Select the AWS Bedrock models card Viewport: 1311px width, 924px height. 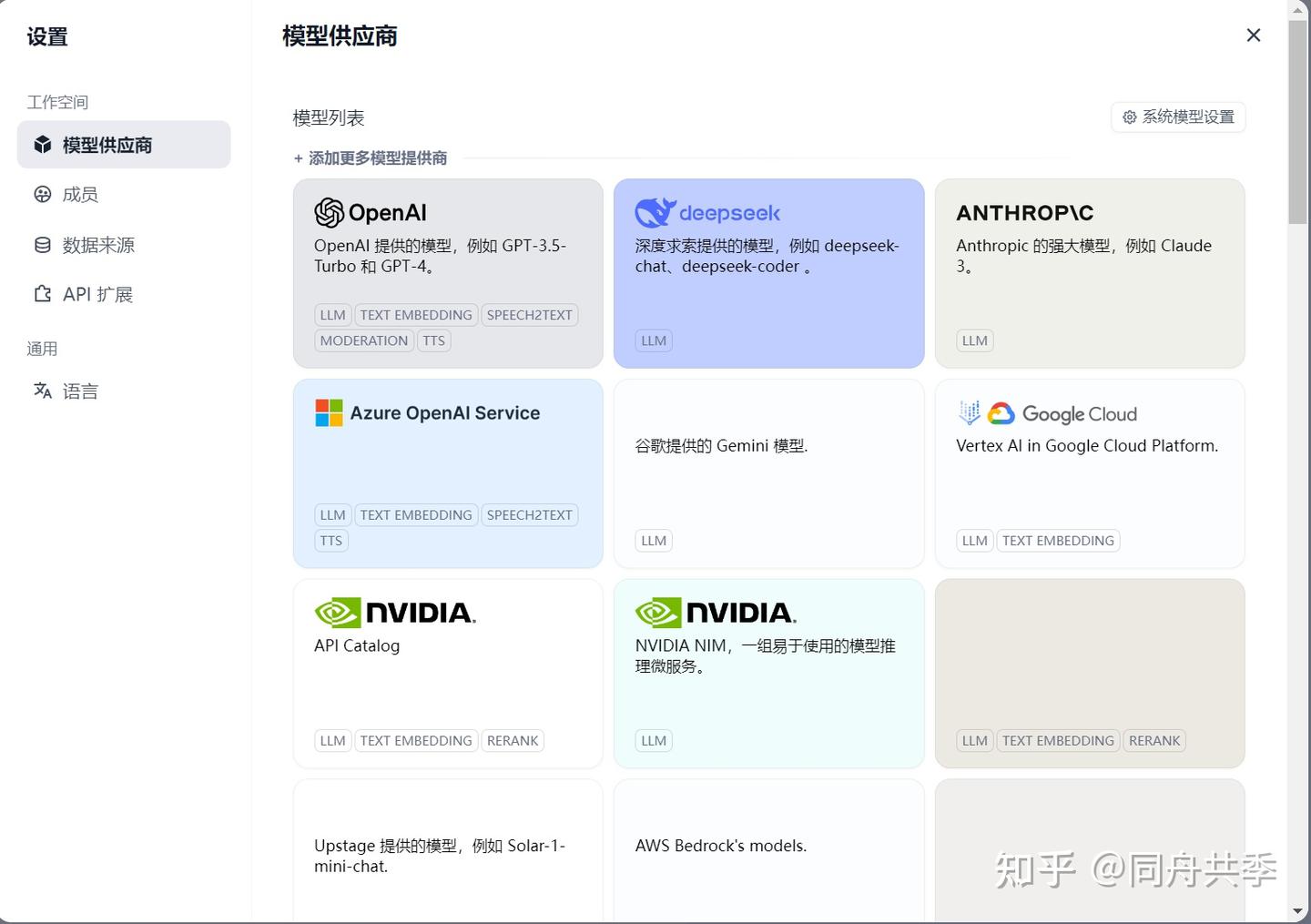pos(768,851)
